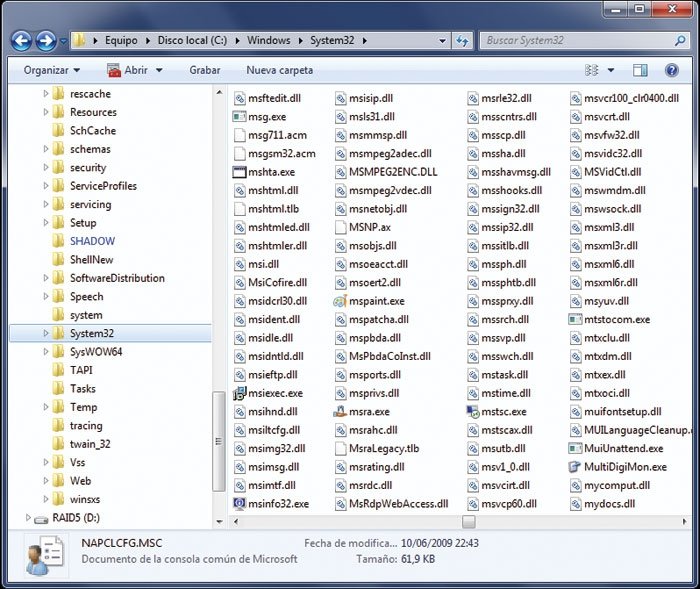Select the mtstocom.exe icon

575,320
